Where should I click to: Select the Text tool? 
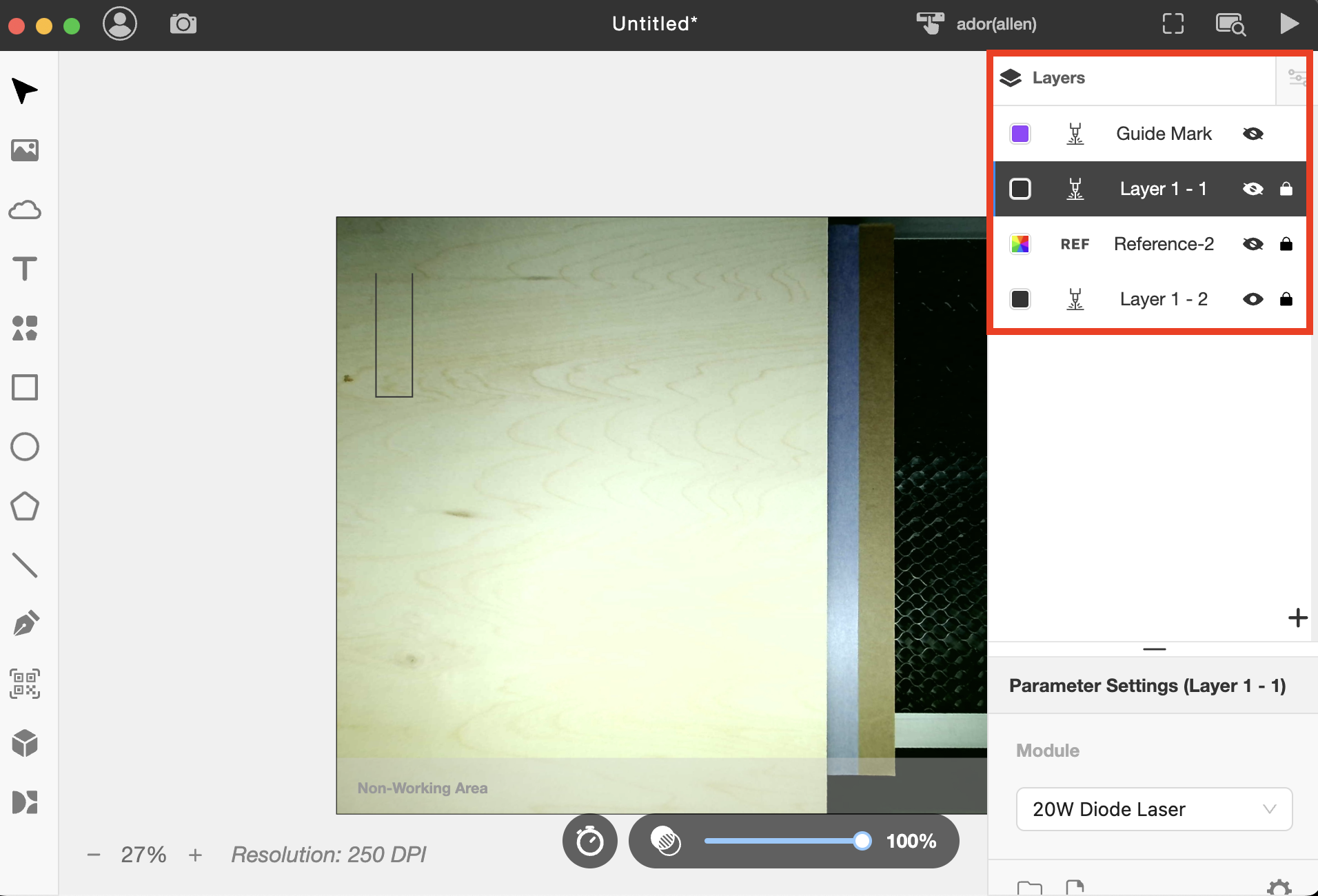(25, 269)
